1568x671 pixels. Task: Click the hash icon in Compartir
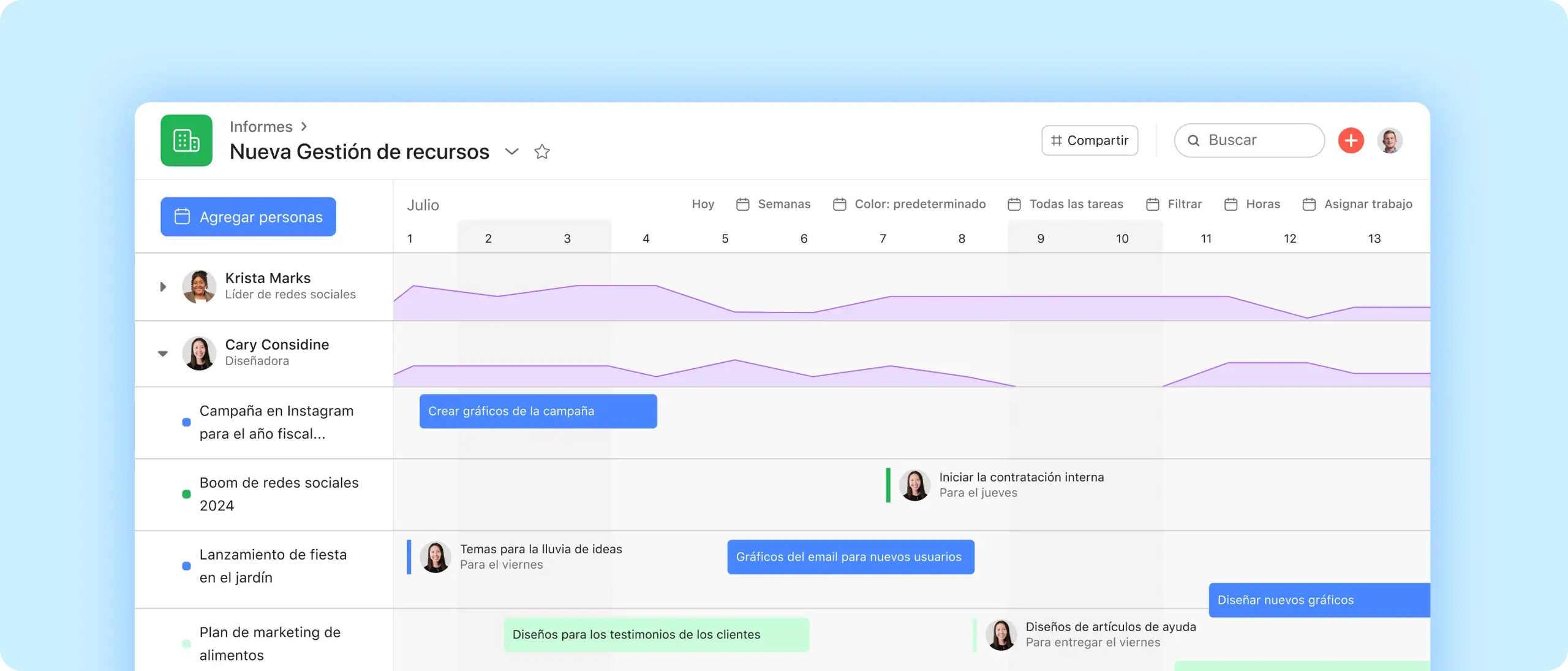click(x=1057, y=140)
